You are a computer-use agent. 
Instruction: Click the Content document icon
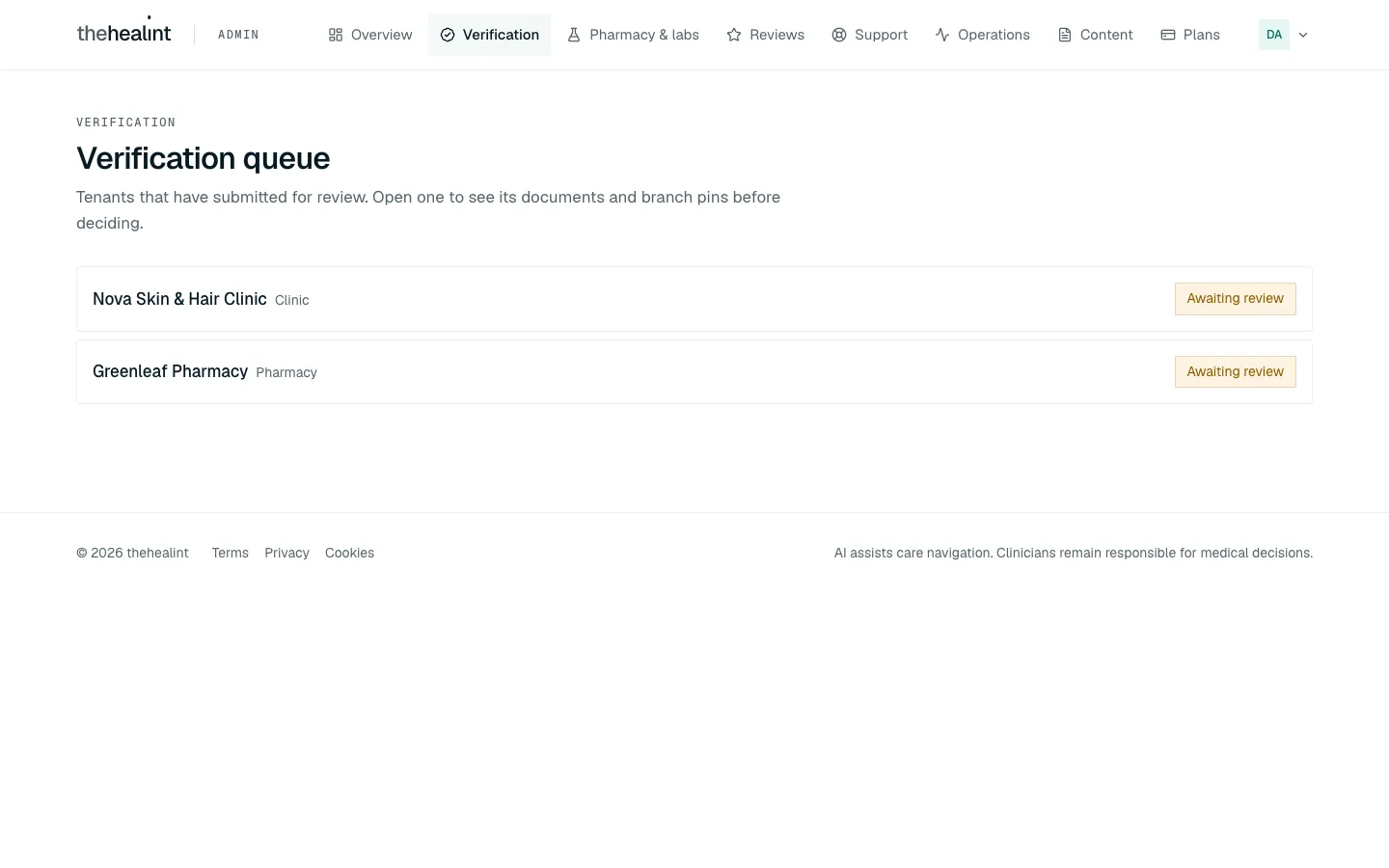coord(1065,35)
